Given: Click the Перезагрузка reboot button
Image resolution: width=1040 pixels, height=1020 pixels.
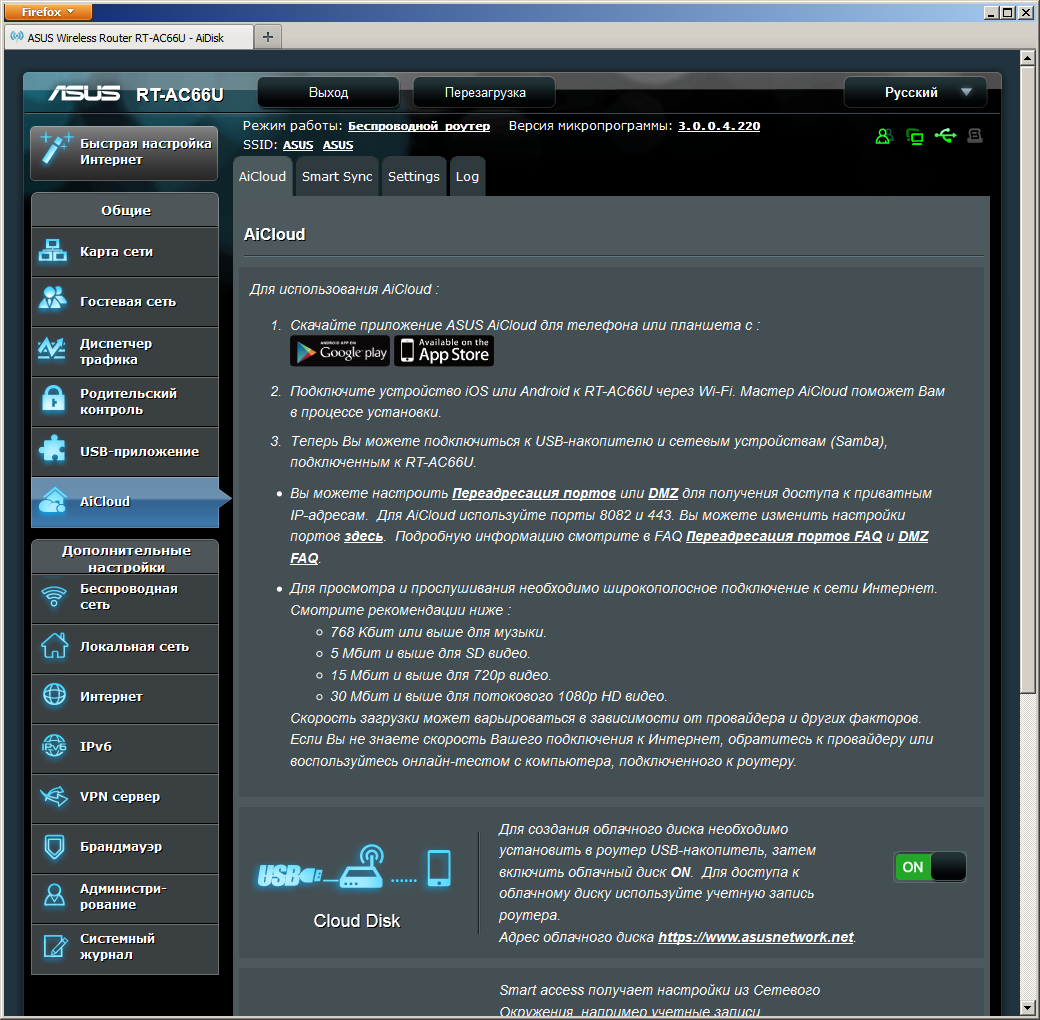Looking at the screenshot, I should coord(485,92).
